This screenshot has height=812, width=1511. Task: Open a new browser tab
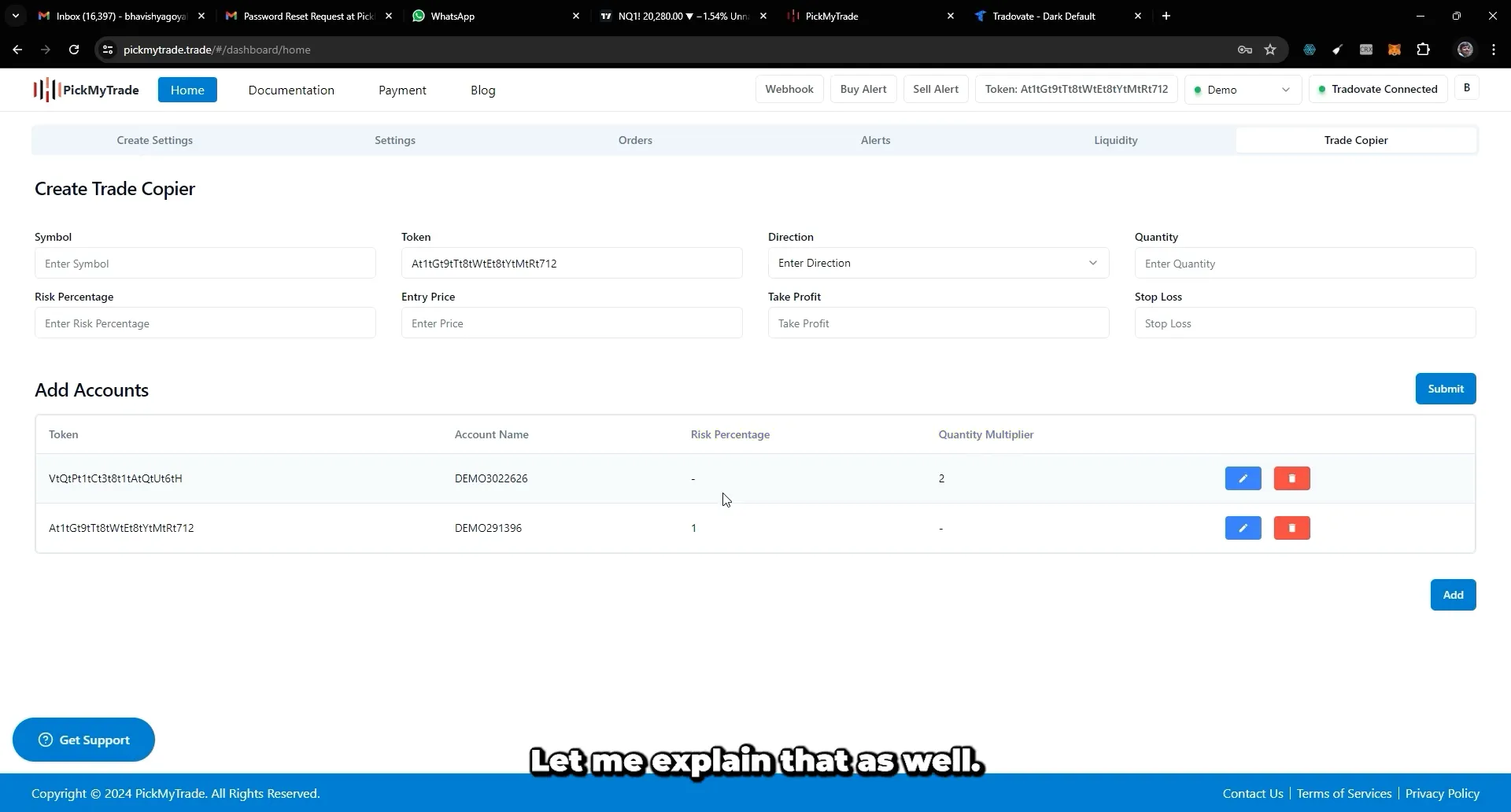1166,16
